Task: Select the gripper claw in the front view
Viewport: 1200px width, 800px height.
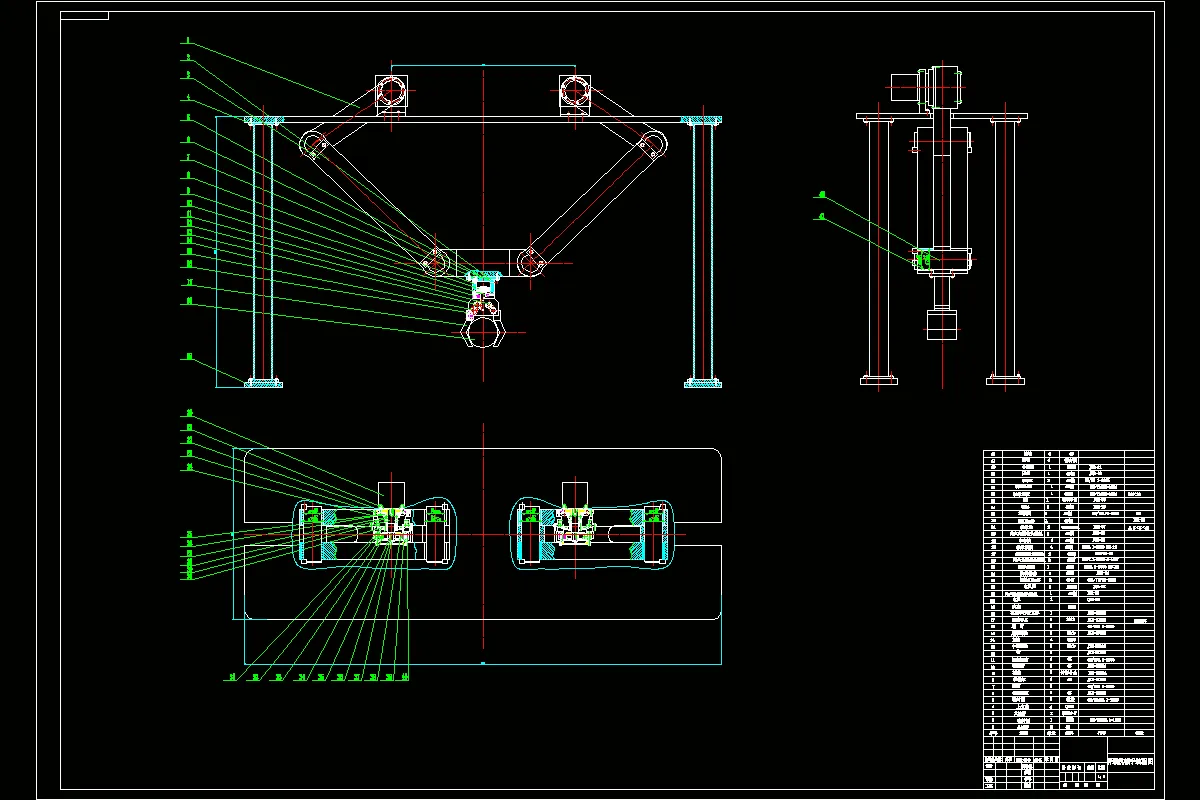Action: (x=483, y=329)
